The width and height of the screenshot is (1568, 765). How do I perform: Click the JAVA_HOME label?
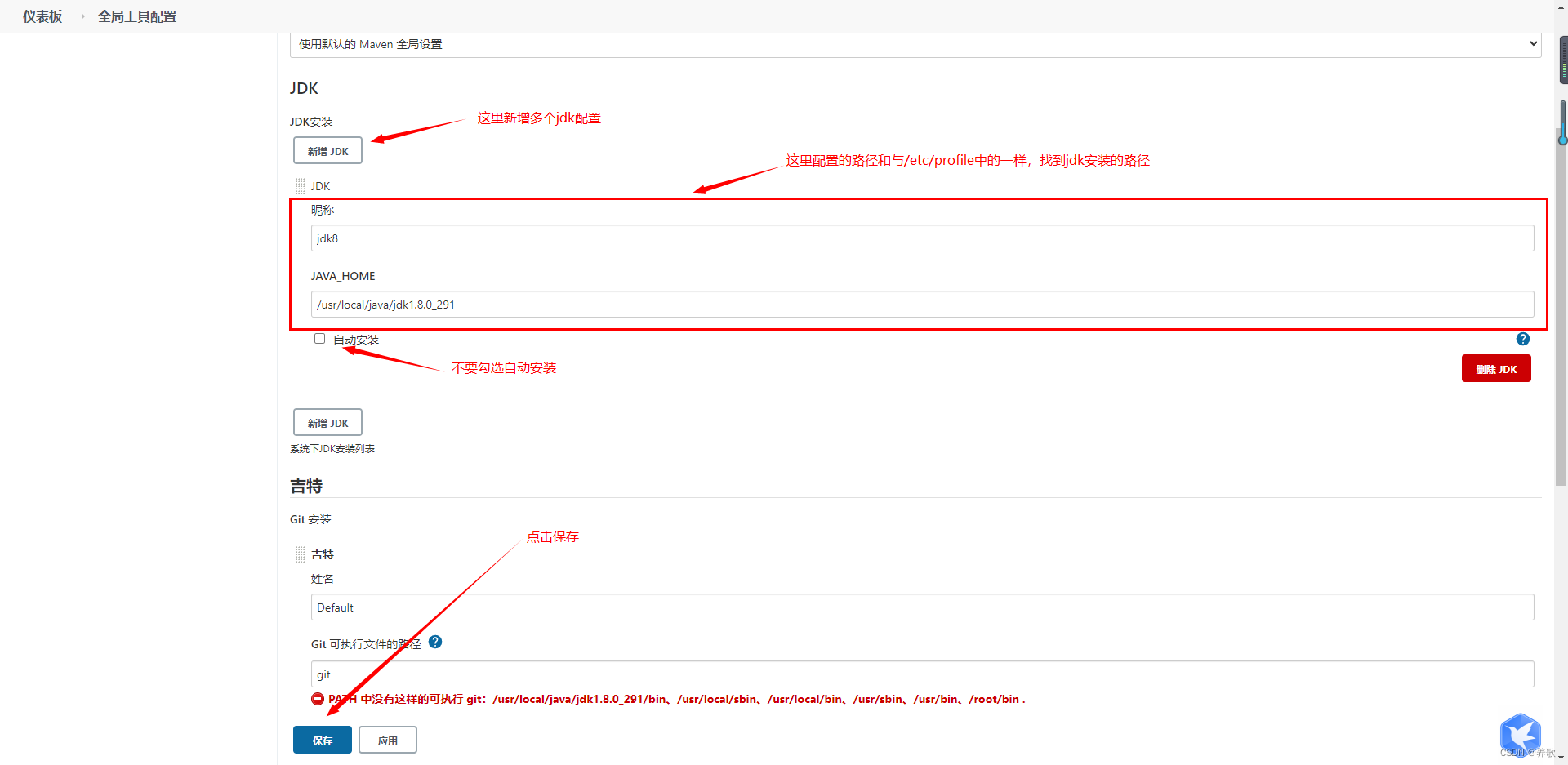pyautogui.click(x=343, y=276)
